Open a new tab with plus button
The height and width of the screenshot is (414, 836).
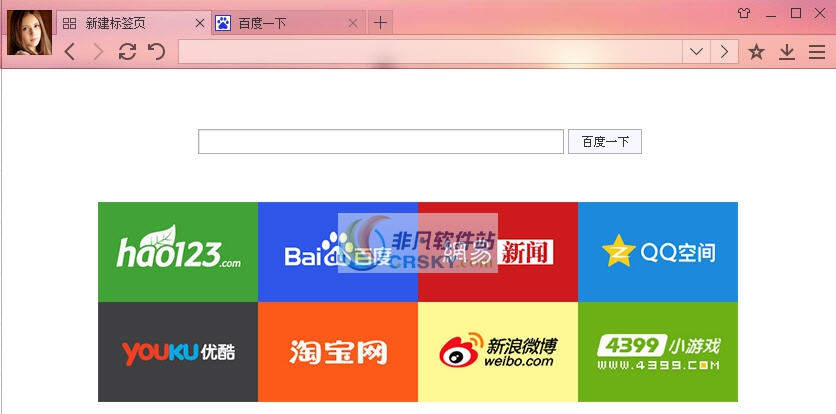click(x=380, y=23)
